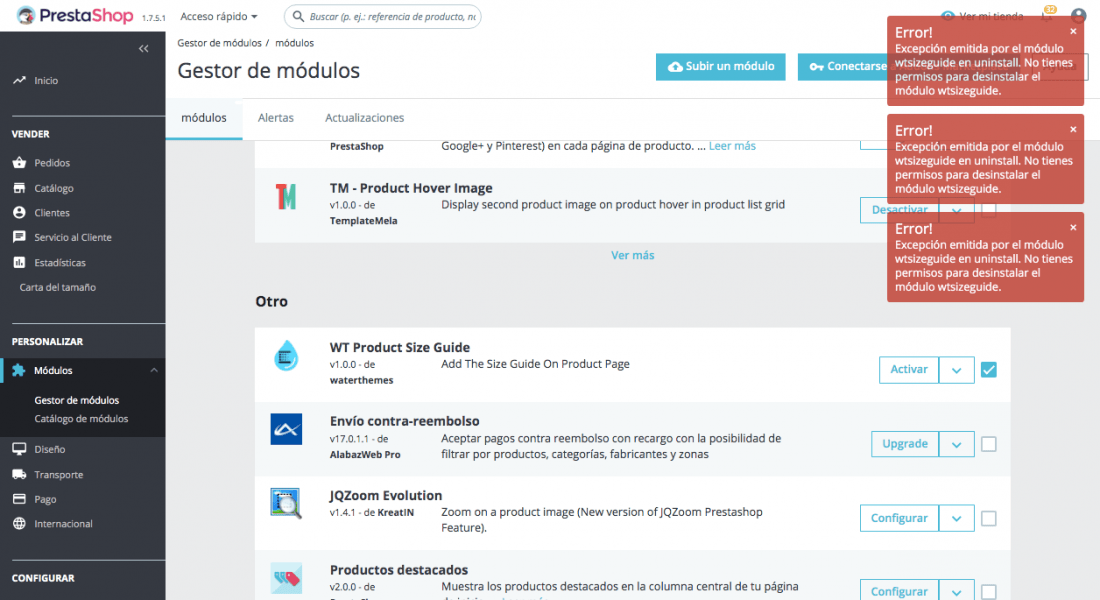1100x600 pixels.
Task: Open dropdown arrow beside Upgrade button
Action: point(956,444)
